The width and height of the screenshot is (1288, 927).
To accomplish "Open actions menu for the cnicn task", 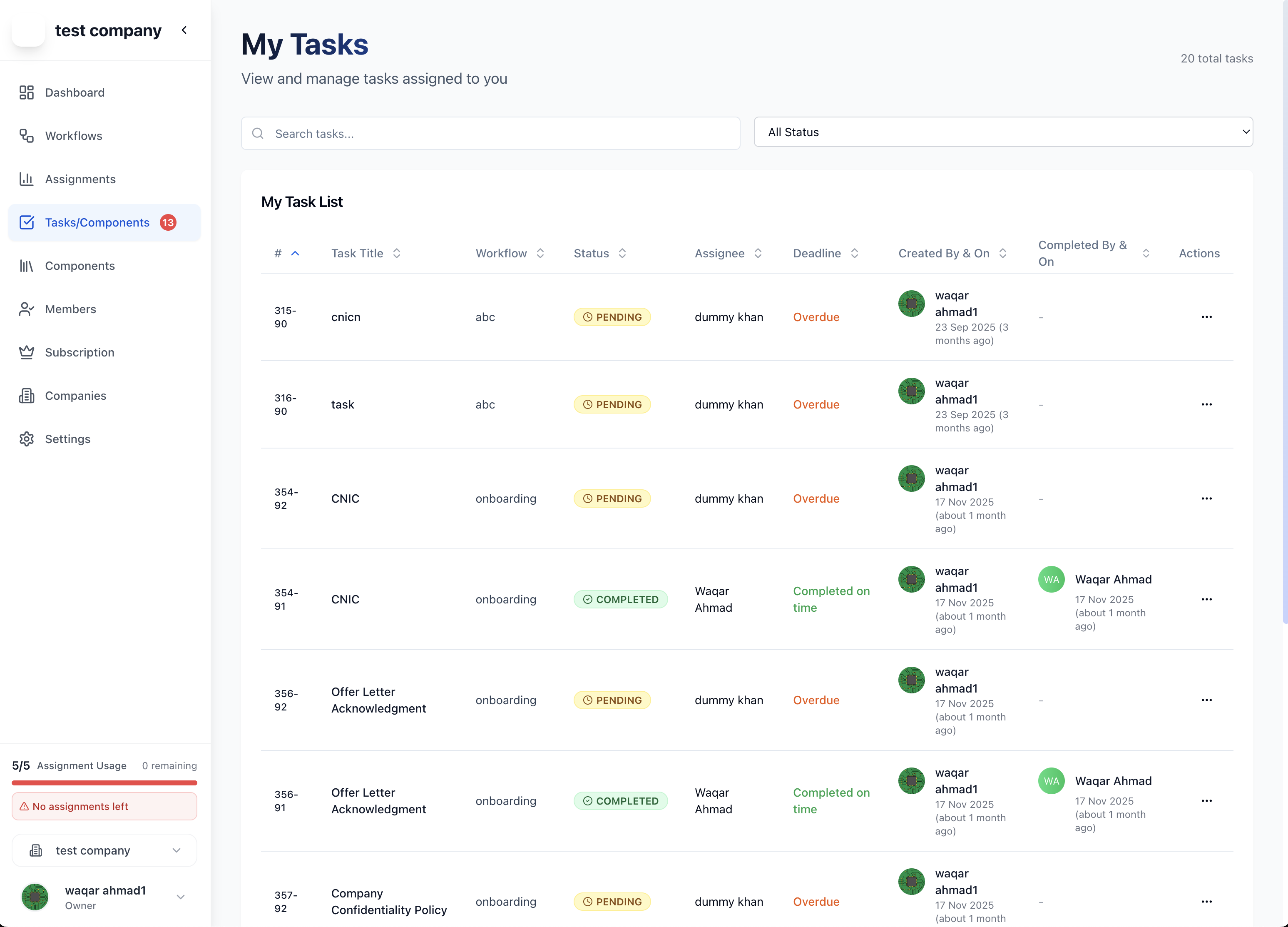I will tap(1207, 316).
